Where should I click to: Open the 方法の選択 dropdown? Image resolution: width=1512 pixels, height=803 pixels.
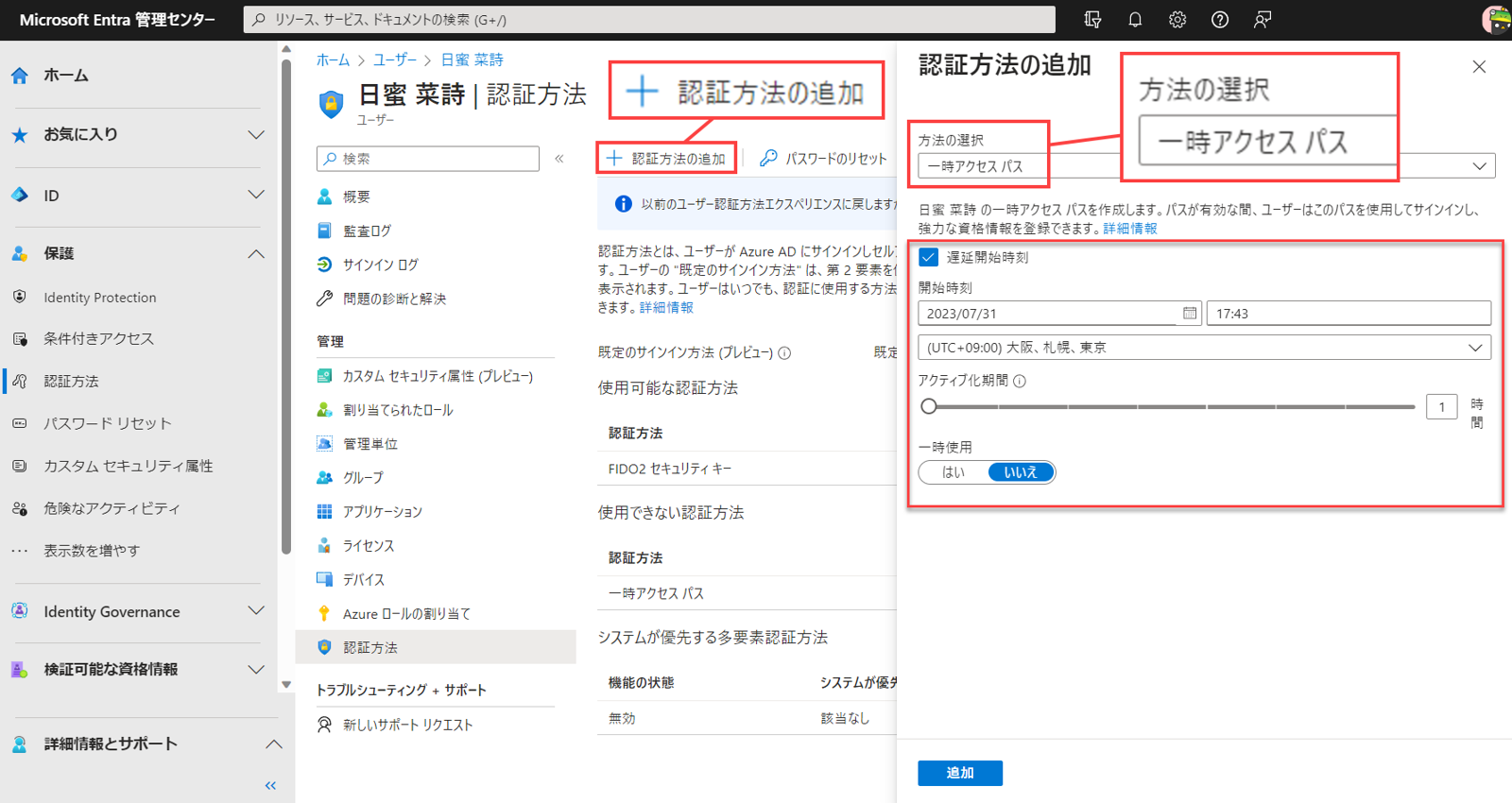(x=1206, y=166)
